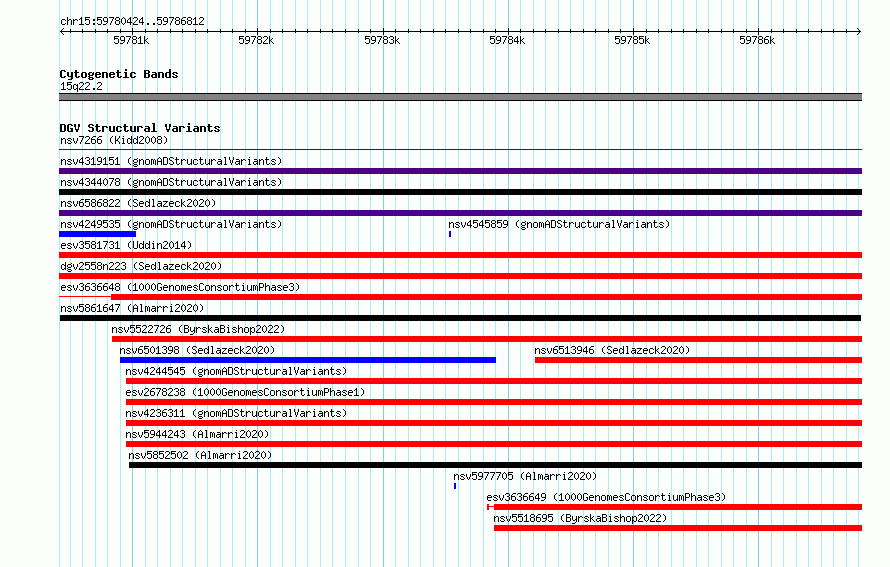The image size is (890, 567).
Task: Click nsv4236311 gnomAD variant label
Action: tap(236, 413)
